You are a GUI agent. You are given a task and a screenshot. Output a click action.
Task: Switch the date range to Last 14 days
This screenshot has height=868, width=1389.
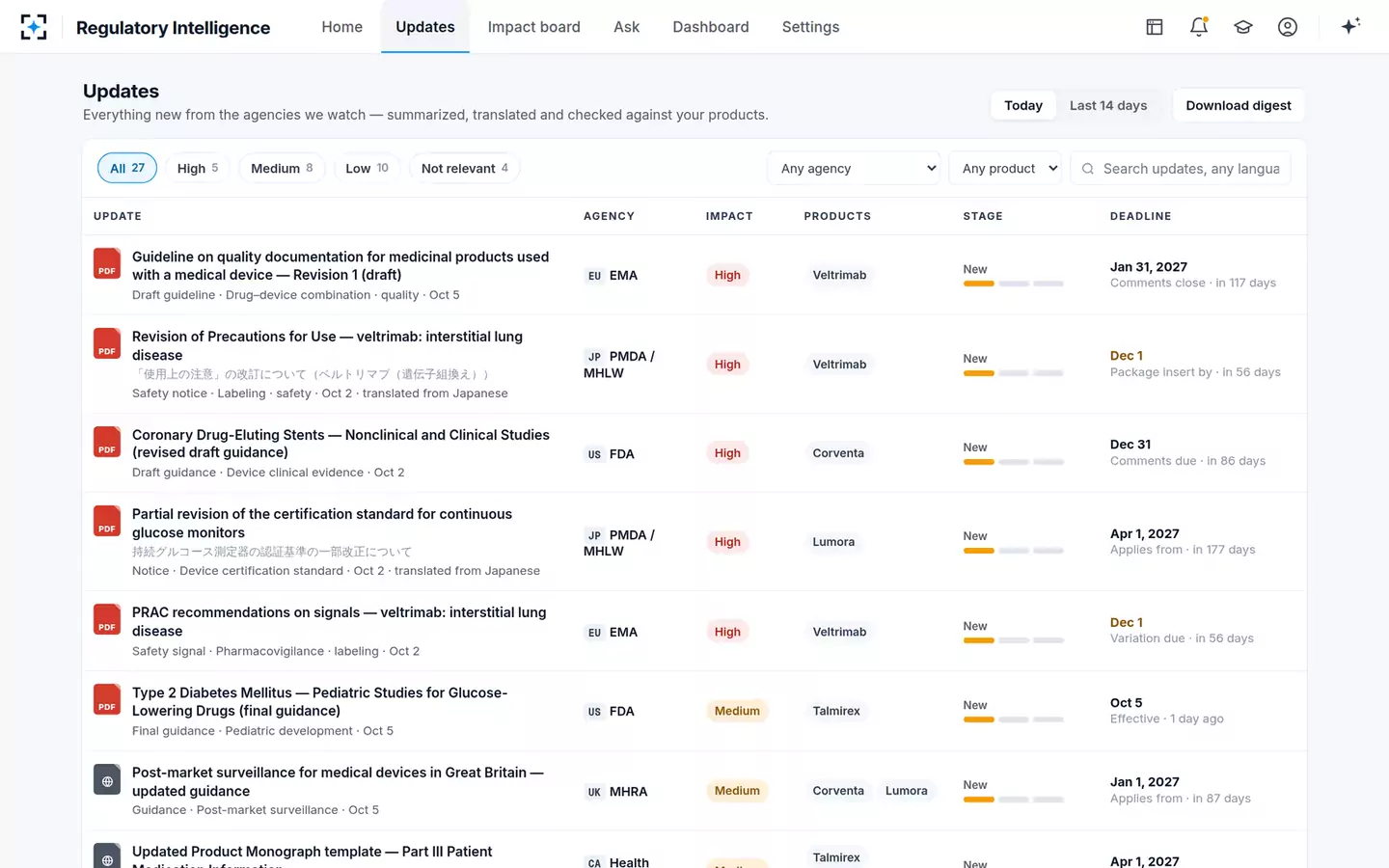click(1108, 106)
